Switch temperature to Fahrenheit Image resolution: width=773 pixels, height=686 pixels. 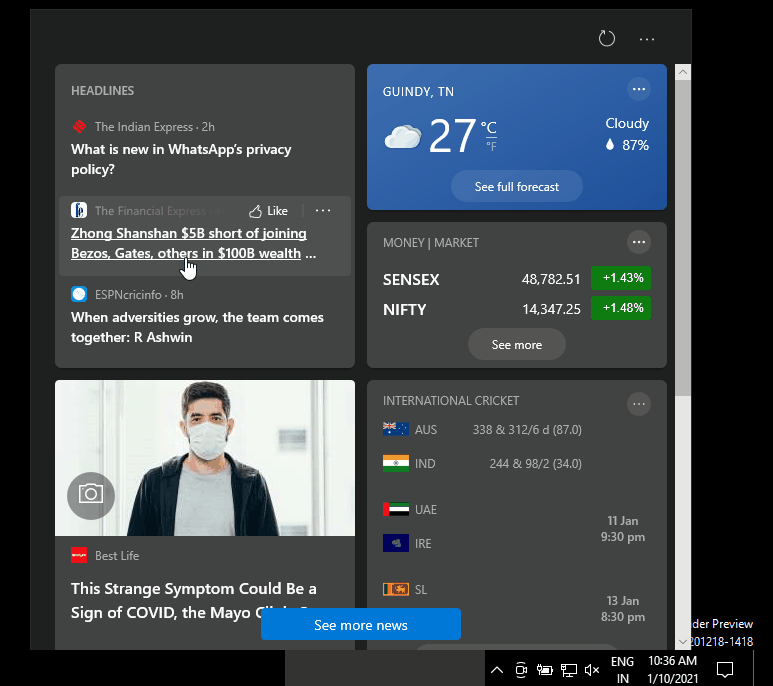tap(491, 147)
